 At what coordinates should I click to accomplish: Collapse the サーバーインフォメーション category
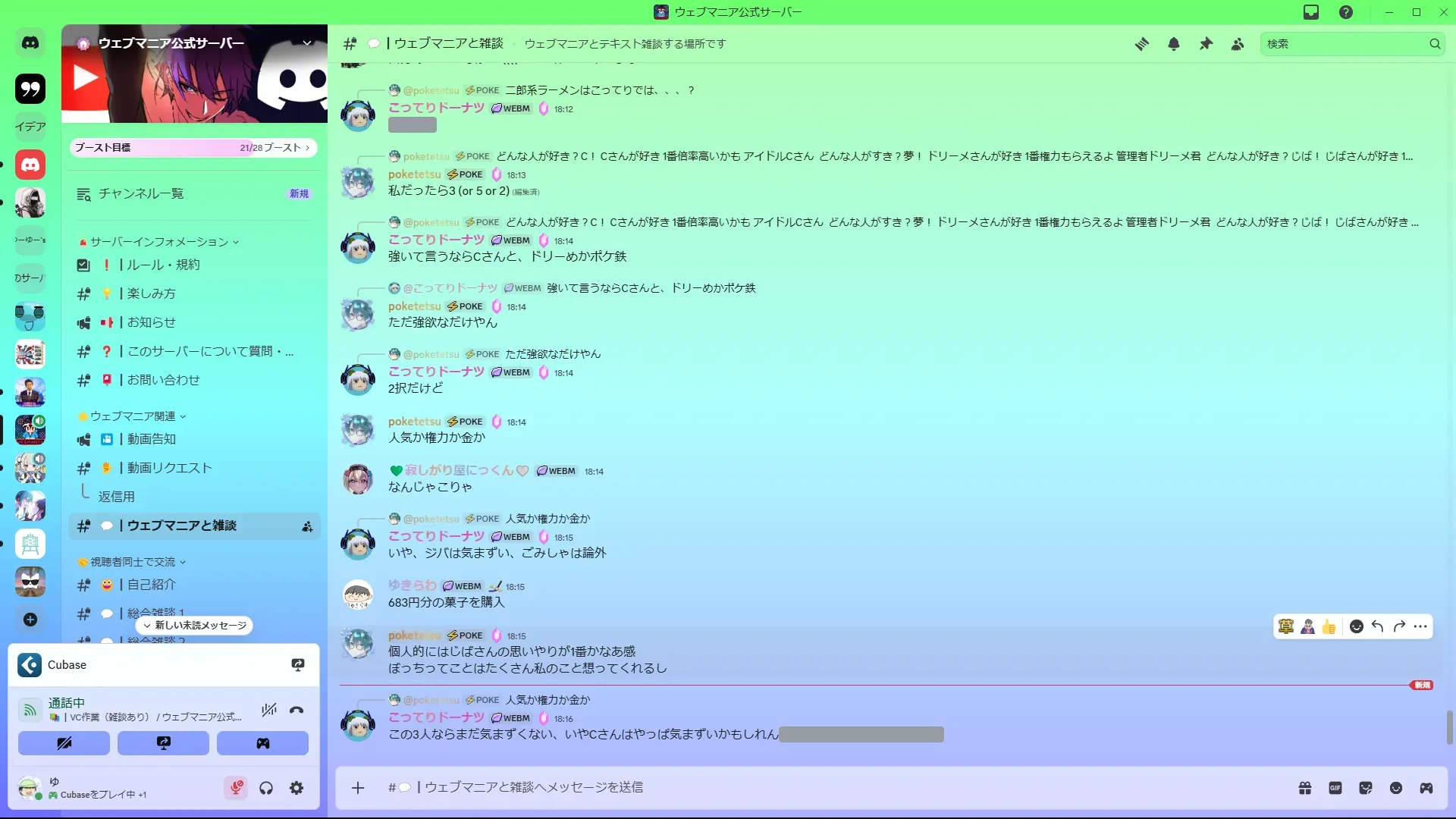coord(159,242)
